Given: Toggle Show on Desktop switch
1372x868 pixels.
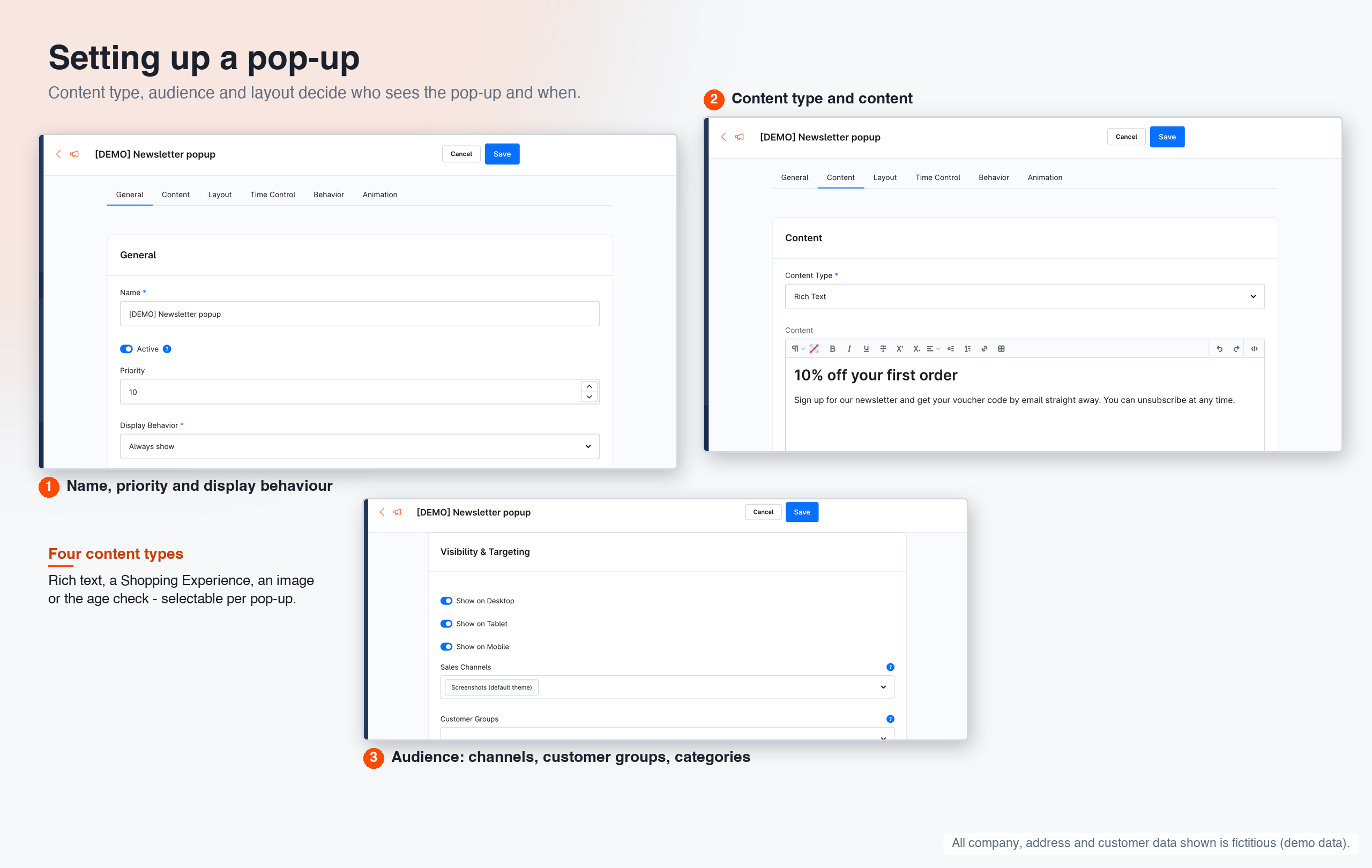Looking at the screenshot, I should point(446,601).
